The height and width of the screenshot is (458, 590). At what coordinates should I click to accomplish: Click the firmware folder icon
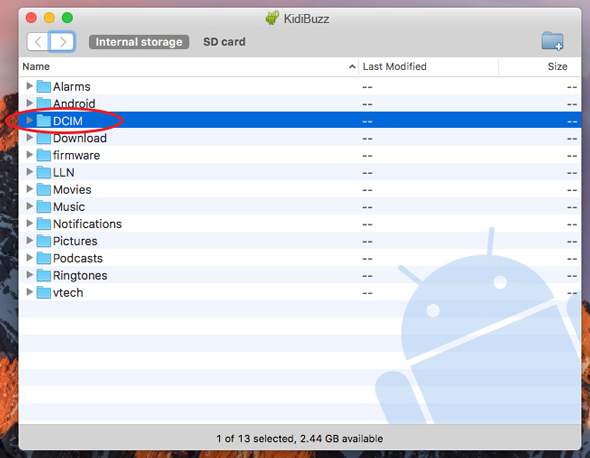coord(44,155)
